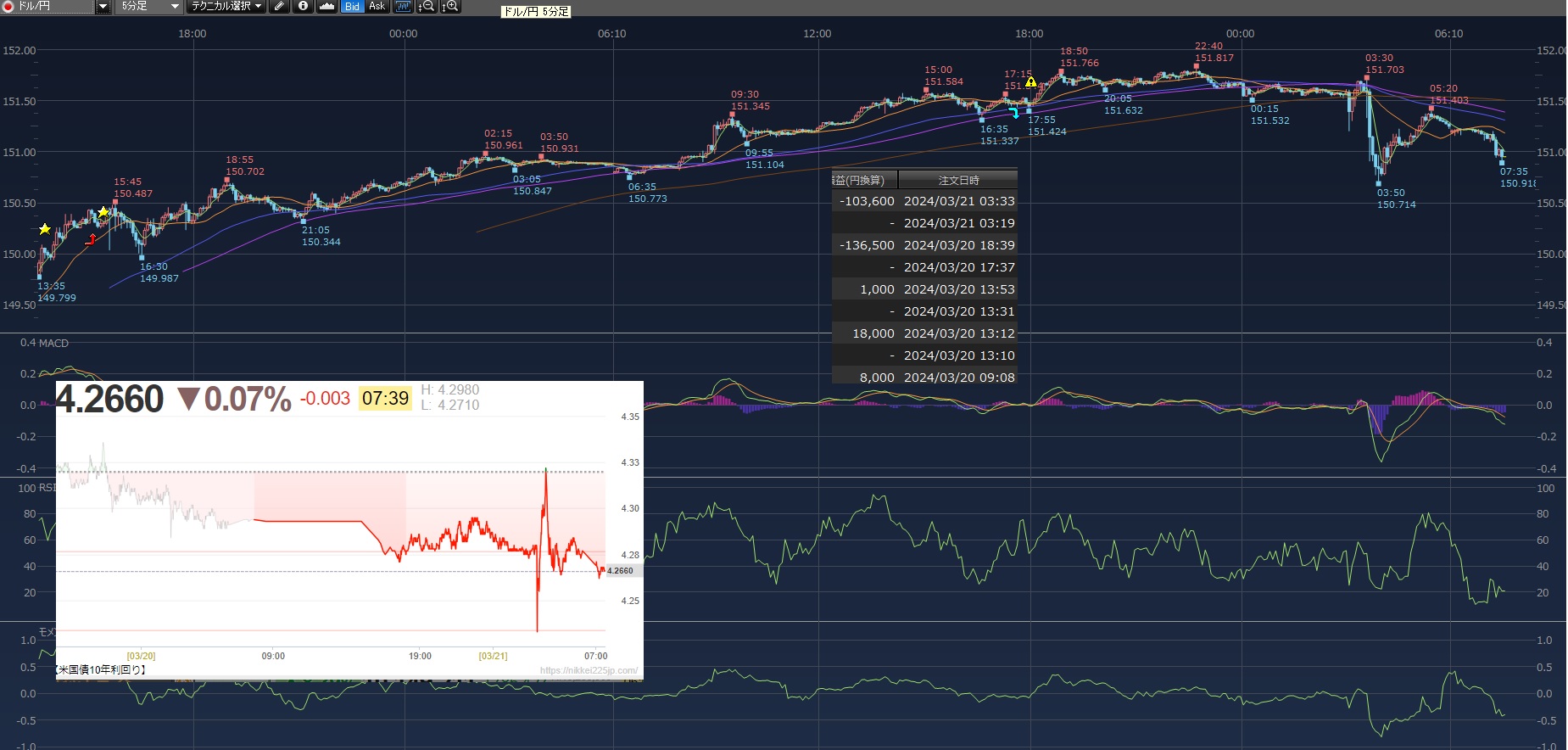Click the cyan arrow marker near 17:55
This screenshot has height=750, width=1568.
point(1013,113)
